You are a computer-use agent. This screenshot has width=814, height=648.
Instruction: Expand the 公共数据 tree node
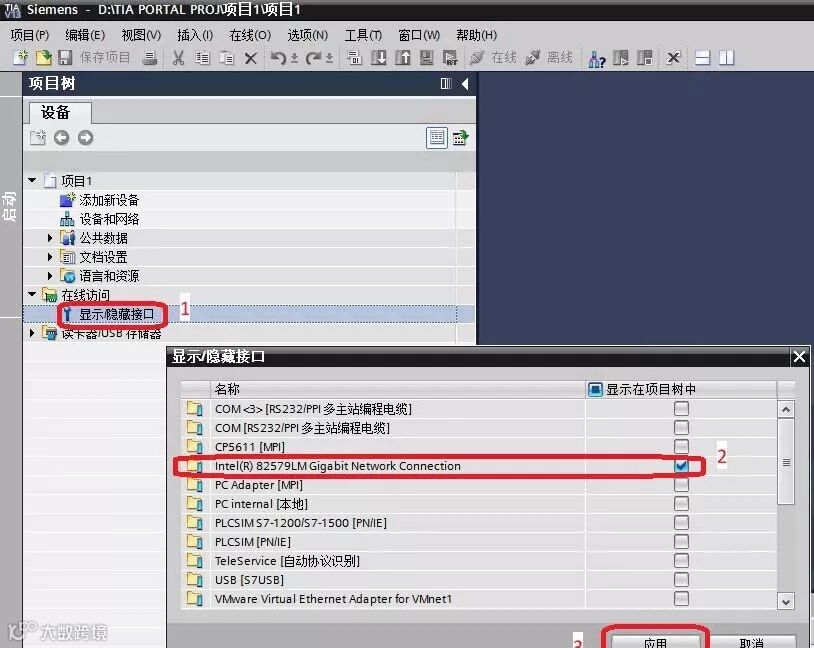(x=50, y=238)
